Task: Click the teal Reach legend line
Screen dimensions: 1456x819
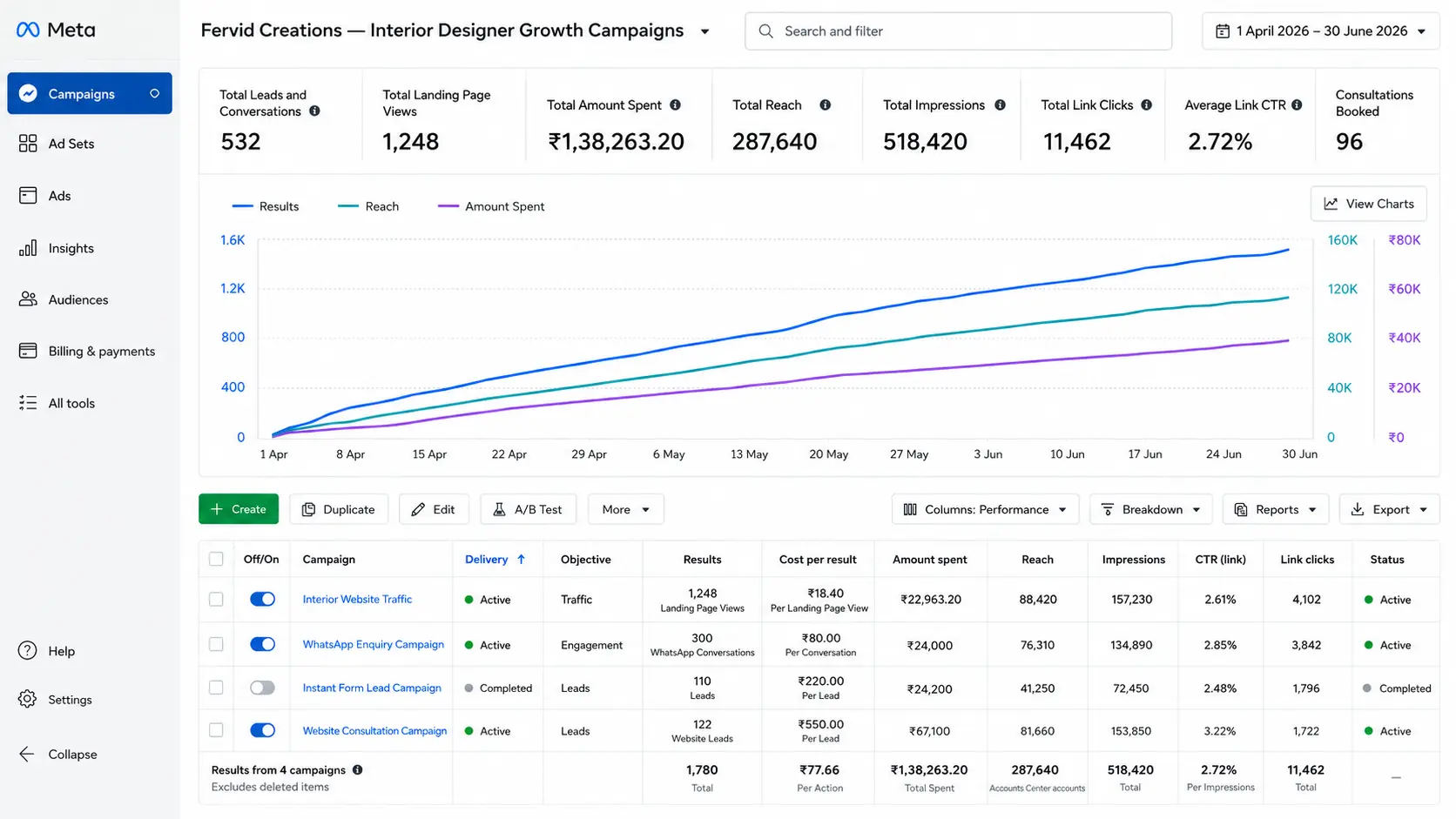Action: [348, 206]
